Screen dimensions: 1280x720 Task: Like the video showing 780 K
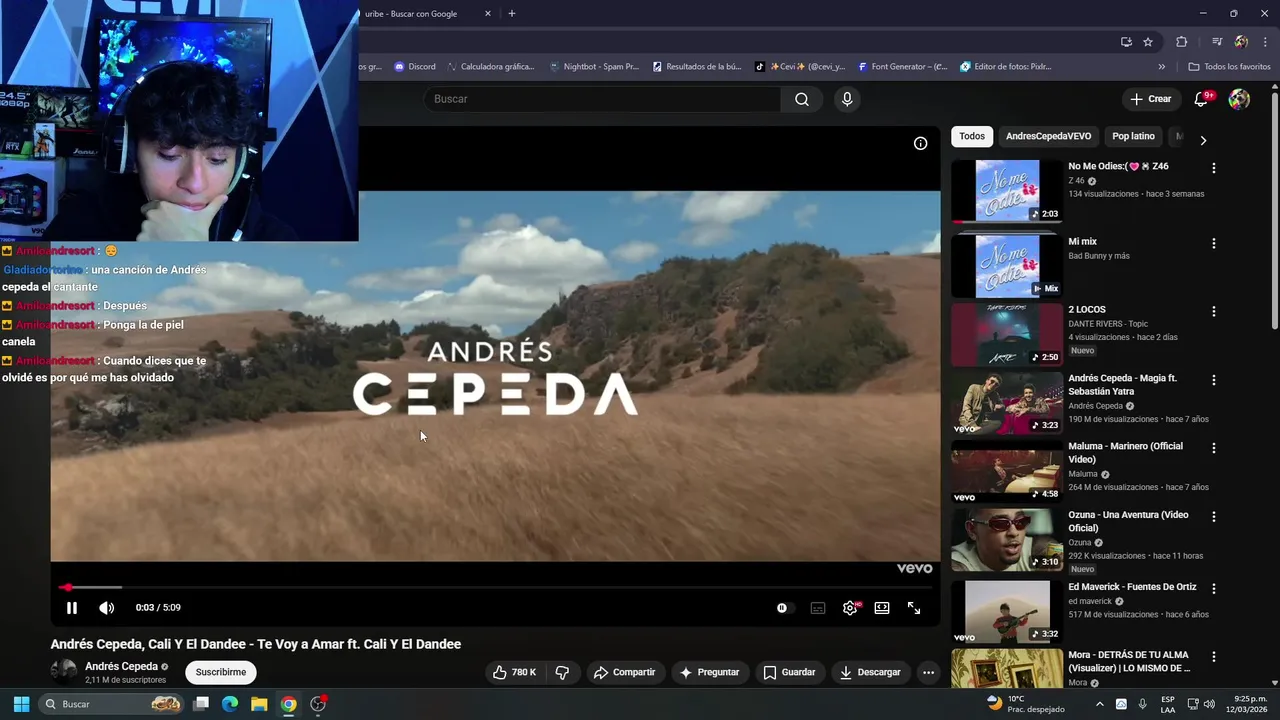coord(514,672)
